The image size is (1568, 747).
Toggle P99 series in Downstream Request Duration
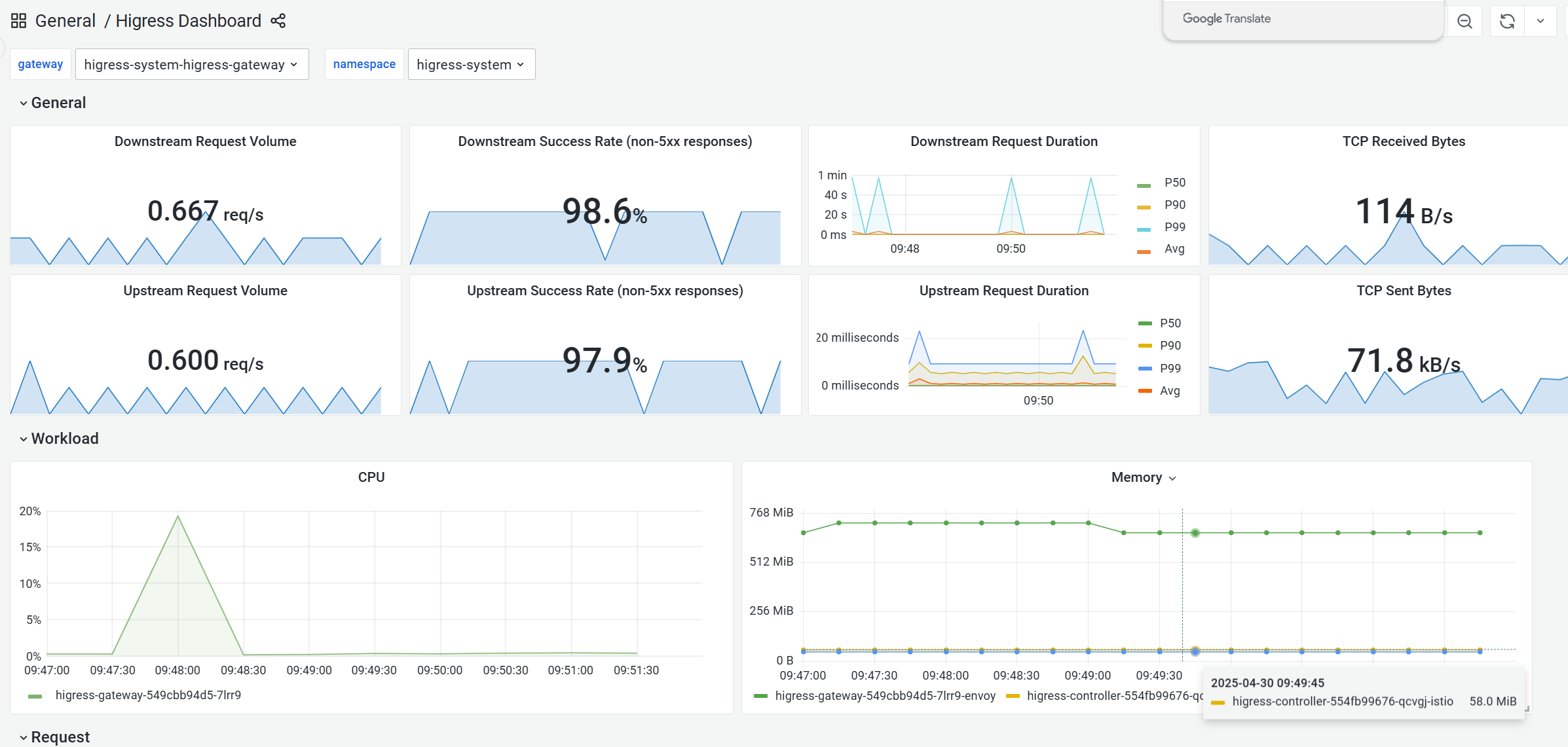1174,227
